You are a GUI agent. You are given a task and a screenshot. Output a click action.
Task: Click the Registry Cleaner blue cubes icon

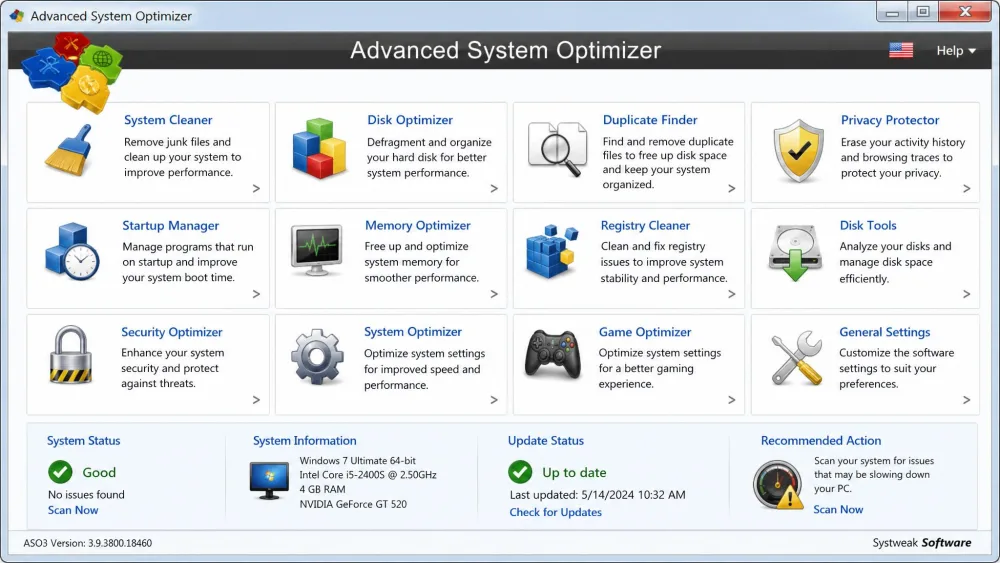pyautogui.click(x=552, y=251)
